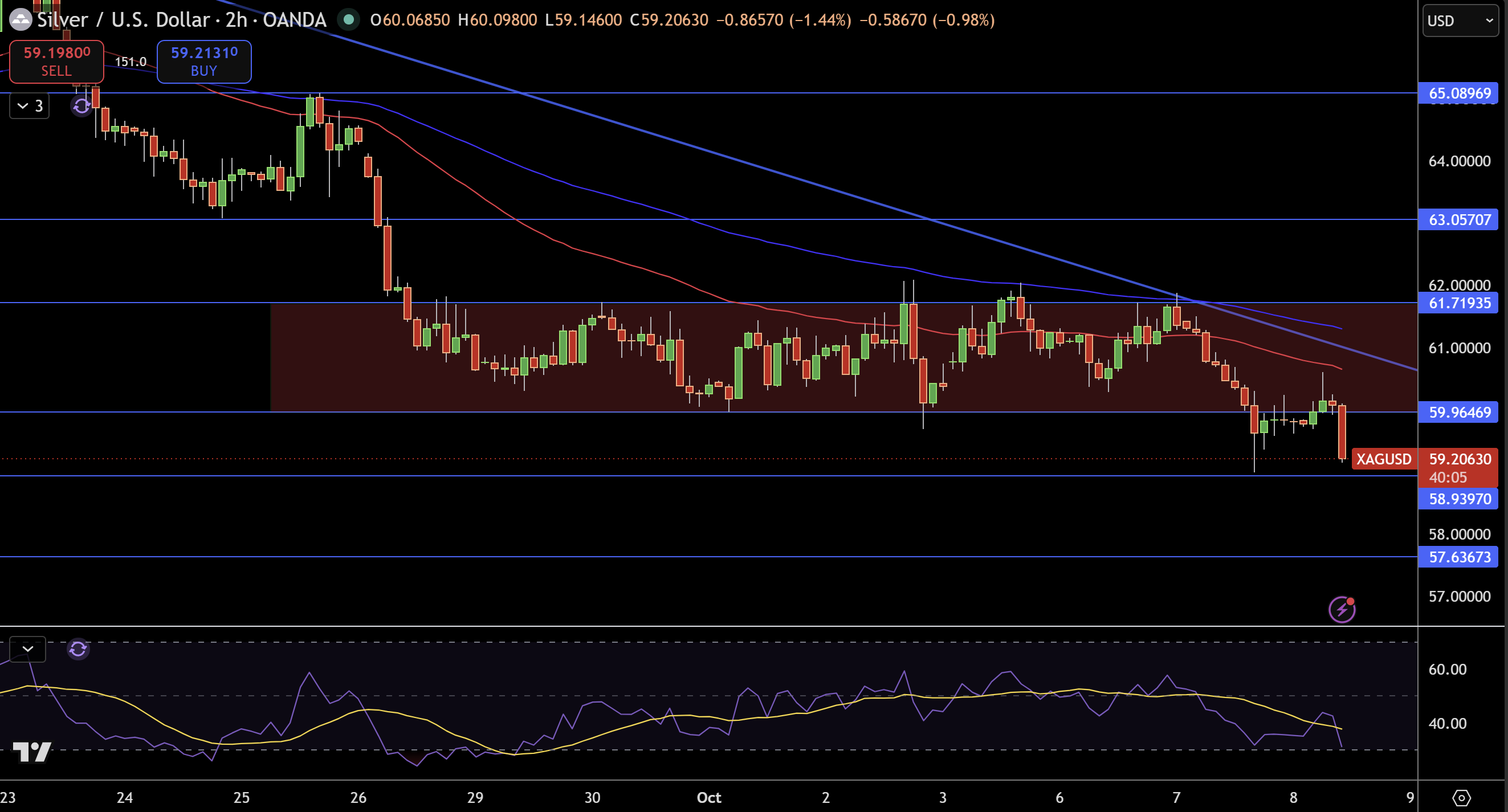The height and width of the screenshot is (812, 1508).
Task: Select the red shaded consolidation rectangle
Action: pyautogui.click(x=843, y=357)
